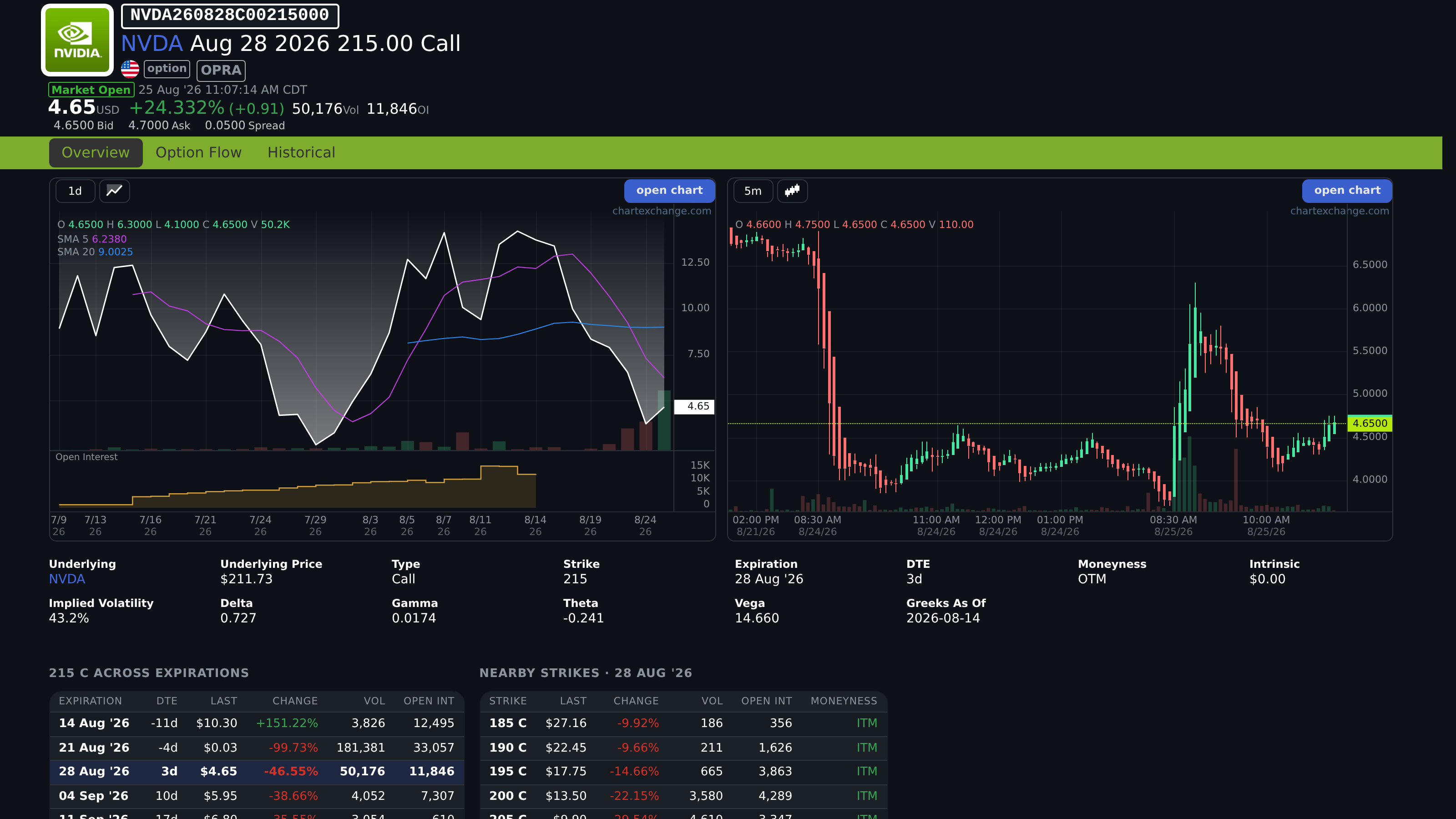The image size is (1456, 819).
Task: Follow the NVDA link in the title
Action: tap(152, 44)
